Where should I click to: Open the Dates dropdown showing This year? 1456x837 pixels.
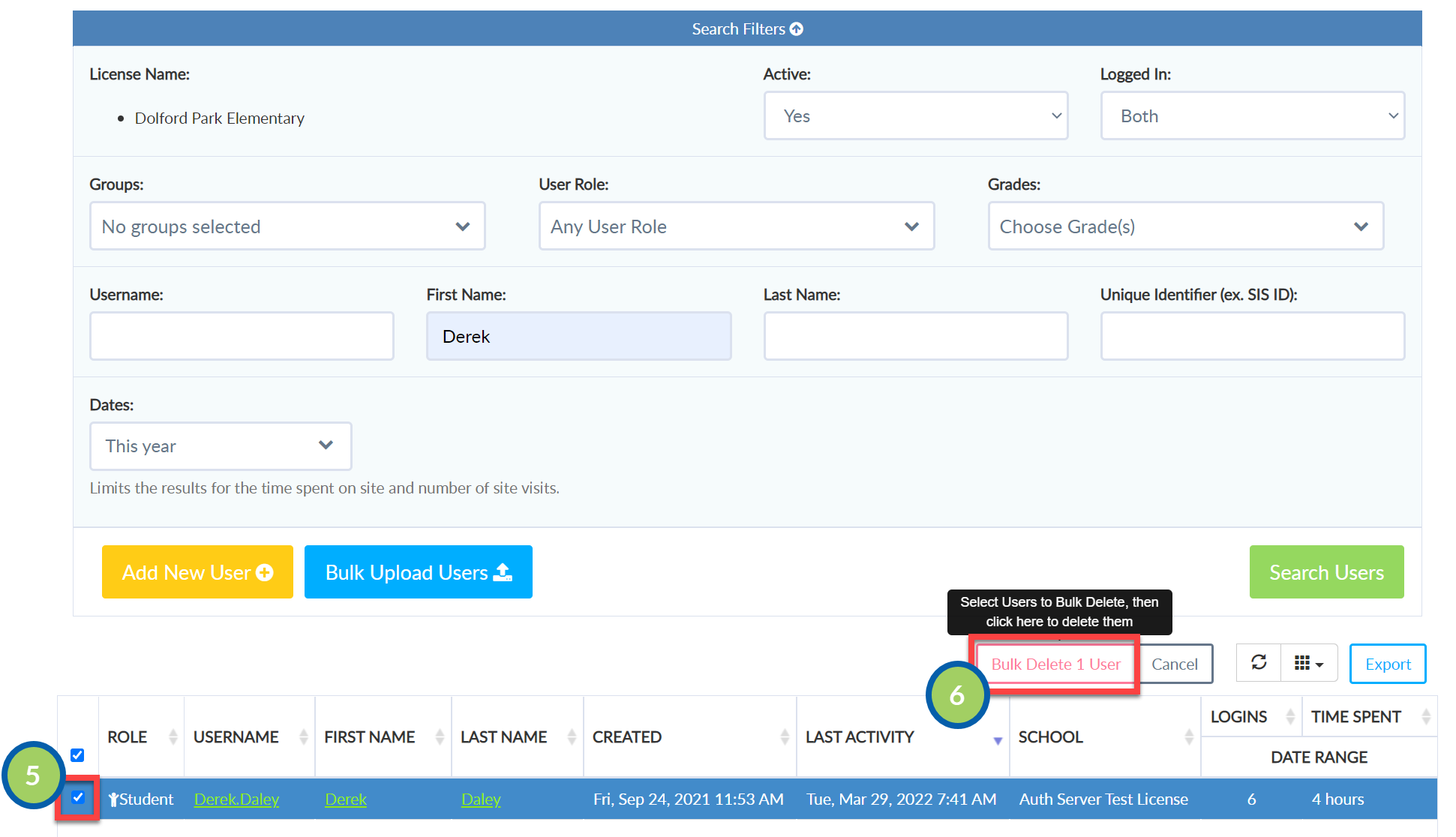click(x=221, y=446)
